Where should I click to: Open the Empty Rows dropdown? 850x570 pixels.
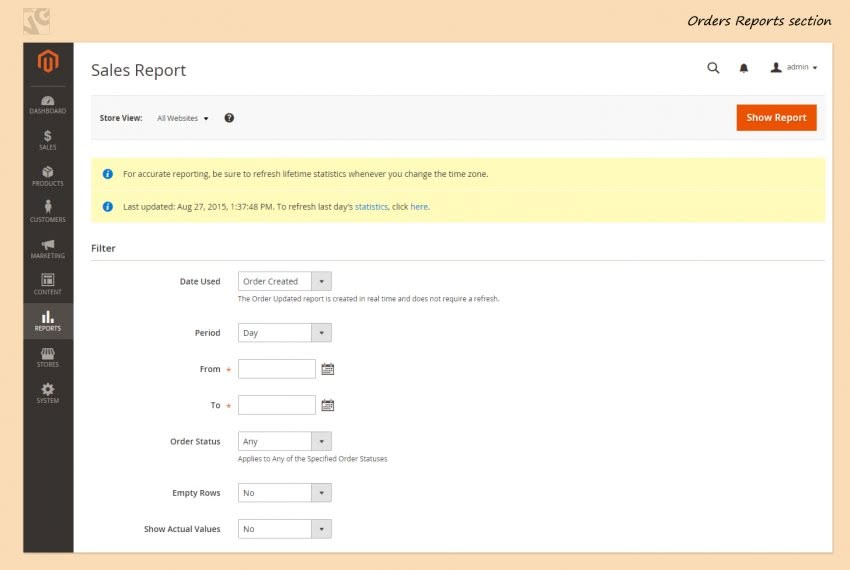pos(285,493)
